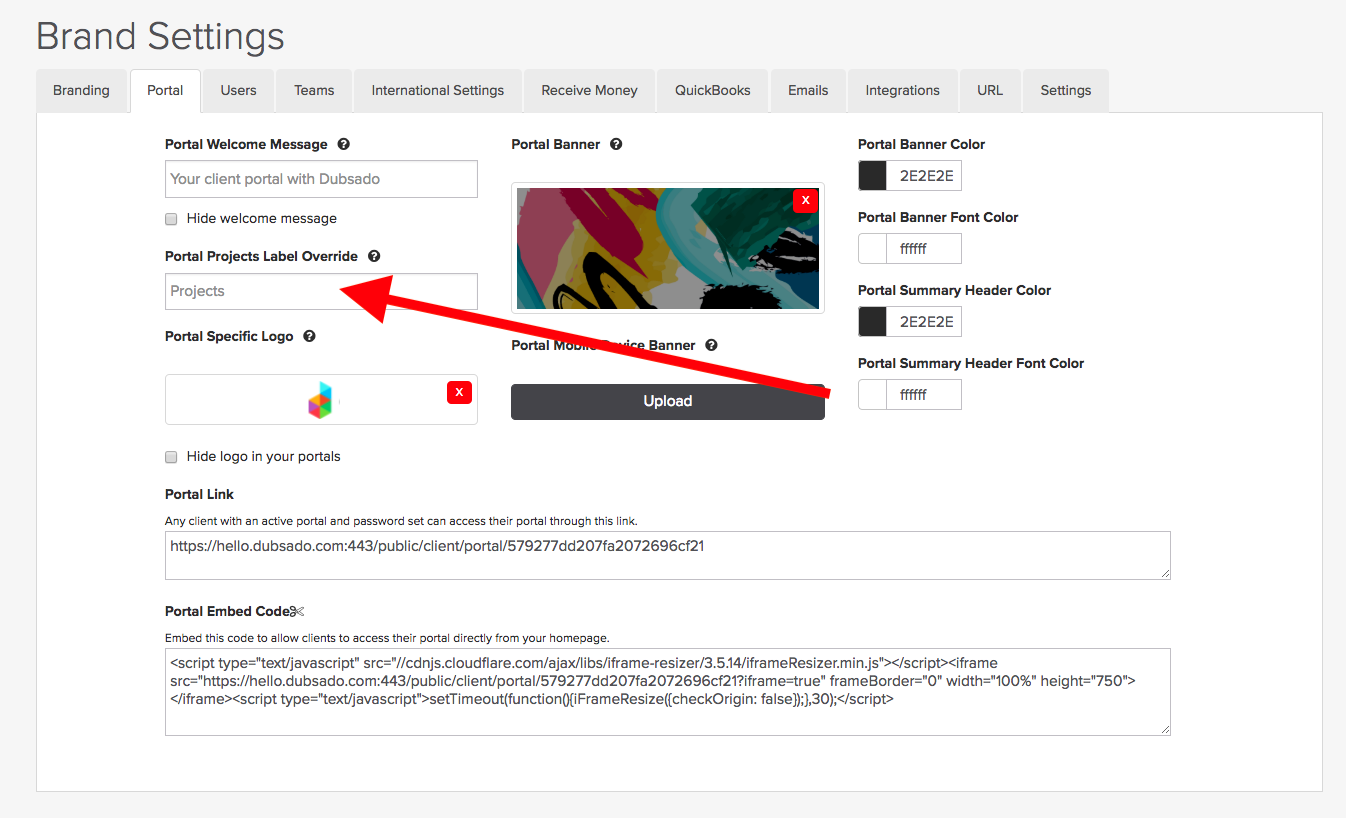Viewport: 1346px width, 818px height.
Task: Click the 'Embed this code to allow clients' description
Action: [387, 638]
